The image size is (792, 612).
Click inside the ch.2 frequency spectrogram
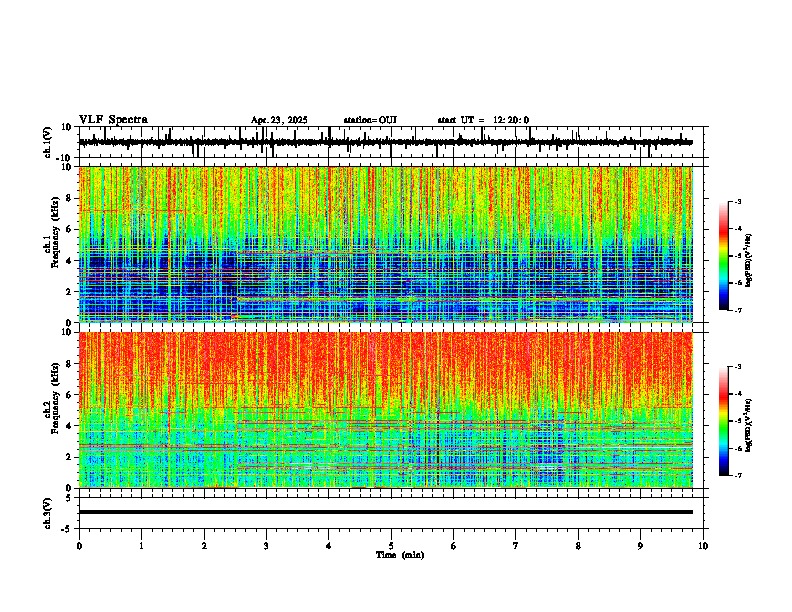click(386, 410)
